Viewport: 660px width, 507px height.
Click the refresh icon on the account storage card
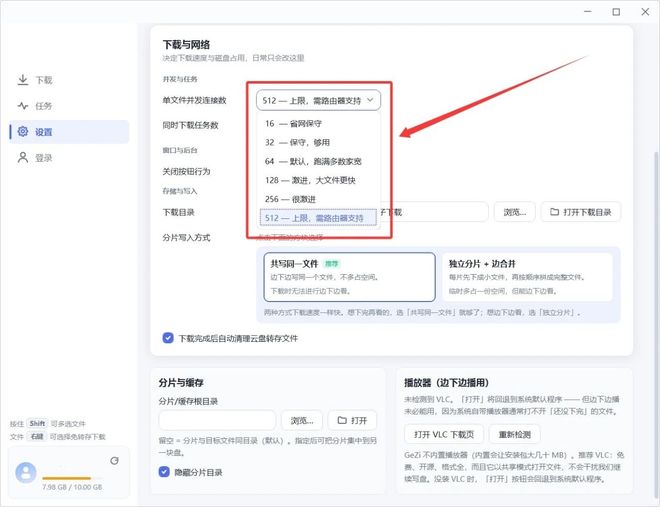tap(114, 461)
